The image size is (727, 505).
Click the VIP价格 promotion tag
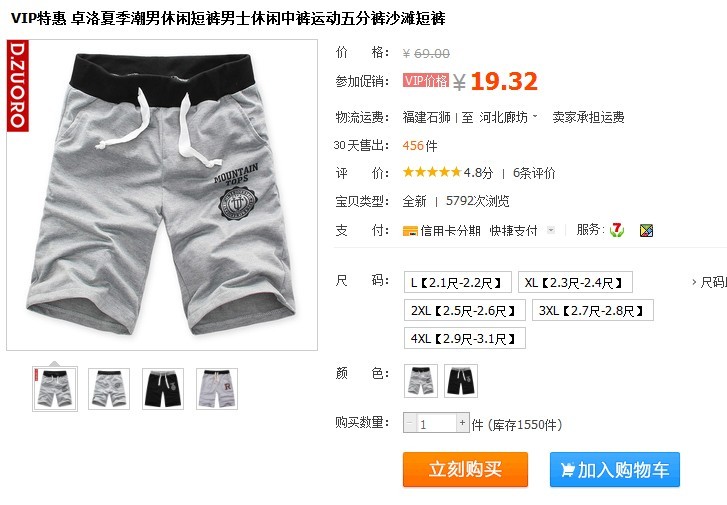[426, 81]
